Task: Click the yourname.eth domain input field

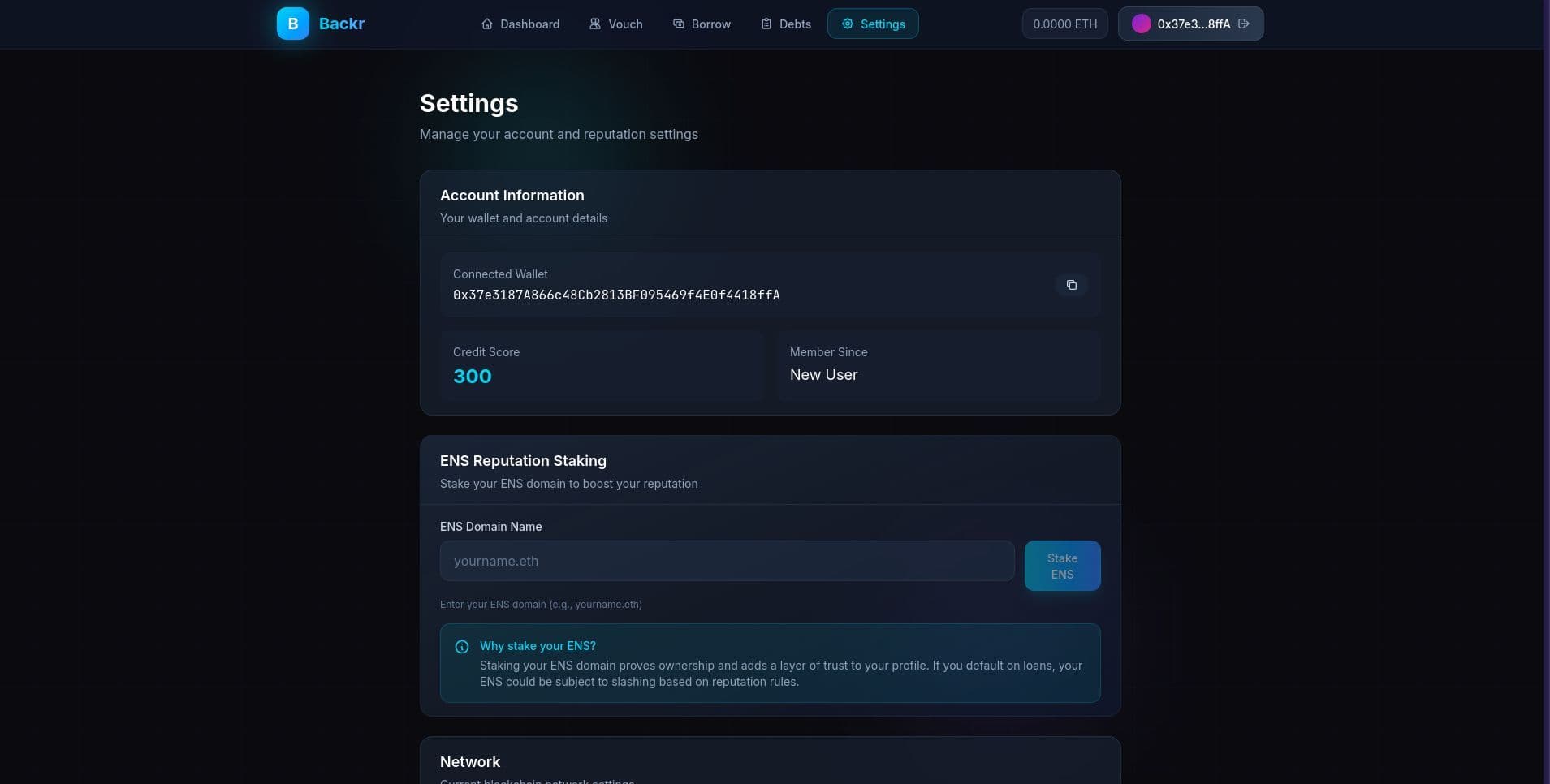Action: click(727, 560)
